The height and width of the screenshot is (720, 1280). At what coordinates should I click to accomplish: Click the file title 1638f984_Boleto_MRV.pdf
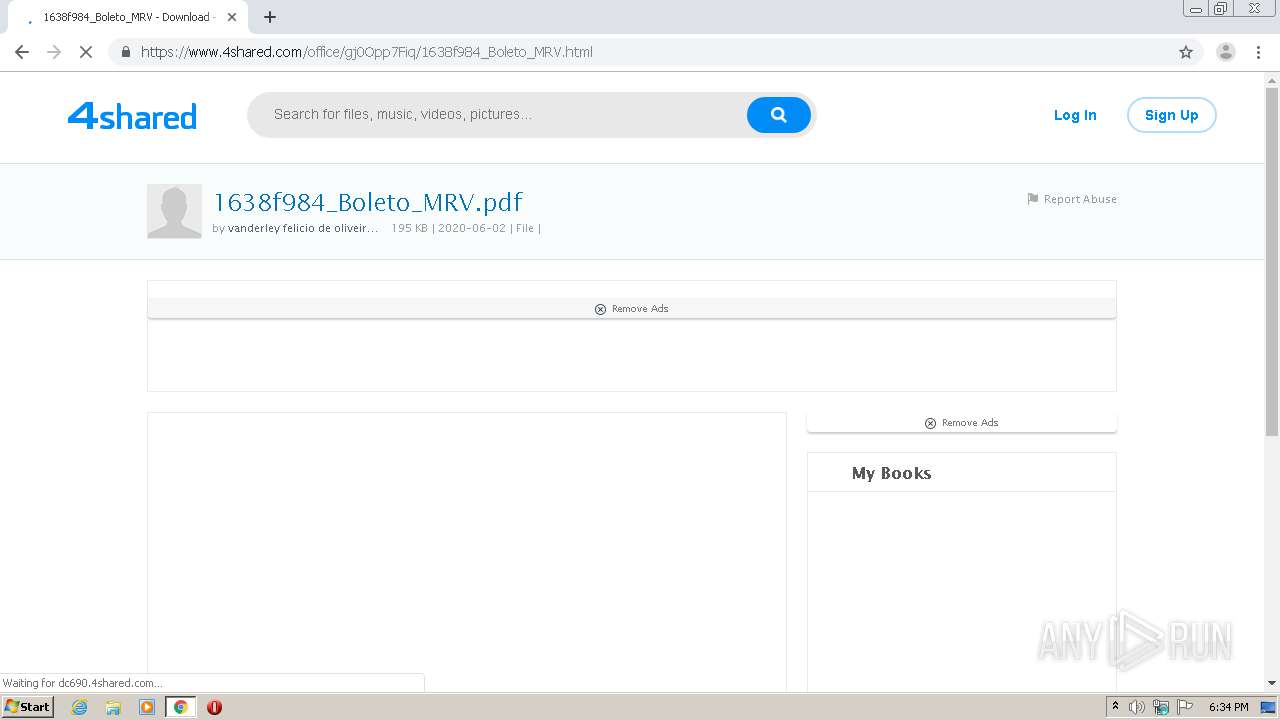[x=368, y=202]
